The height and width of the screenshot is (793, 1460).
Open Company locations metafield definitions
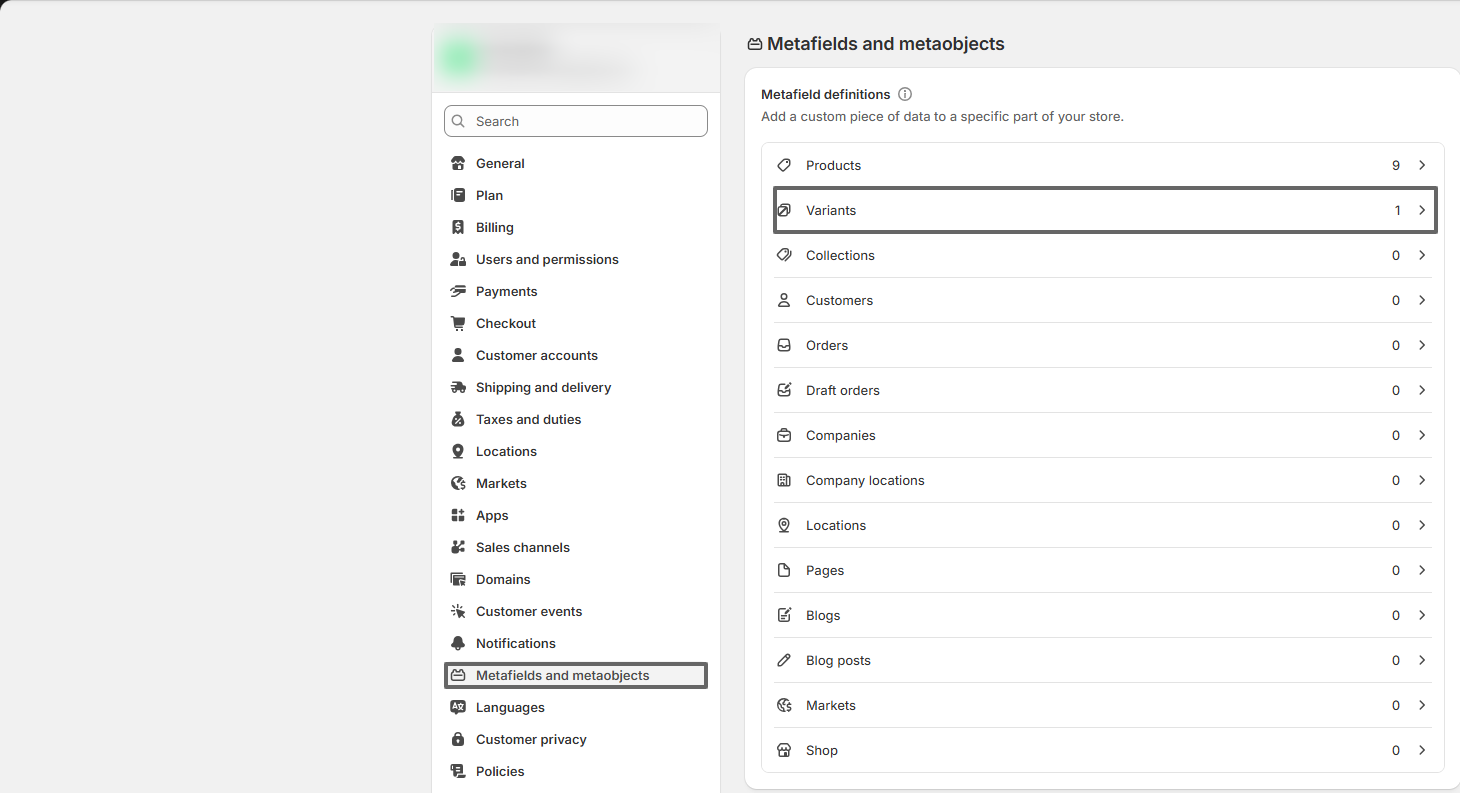pos(1100,481)
